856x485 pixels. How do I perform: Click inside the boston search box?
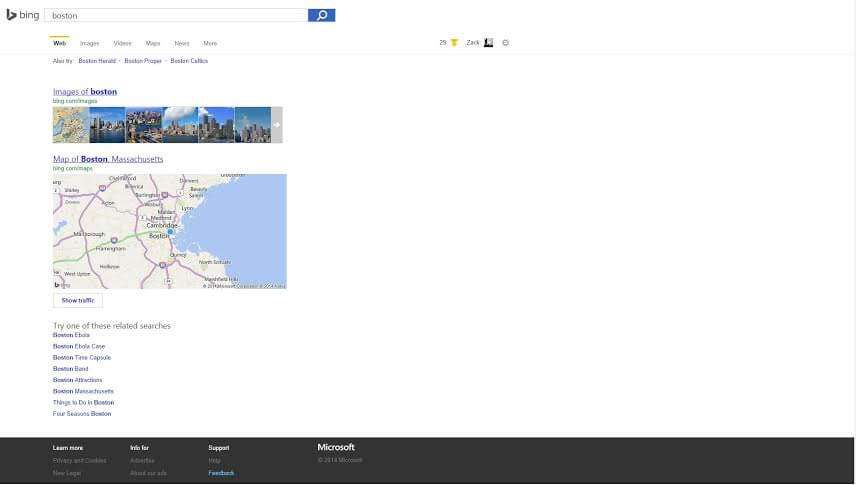176,15
